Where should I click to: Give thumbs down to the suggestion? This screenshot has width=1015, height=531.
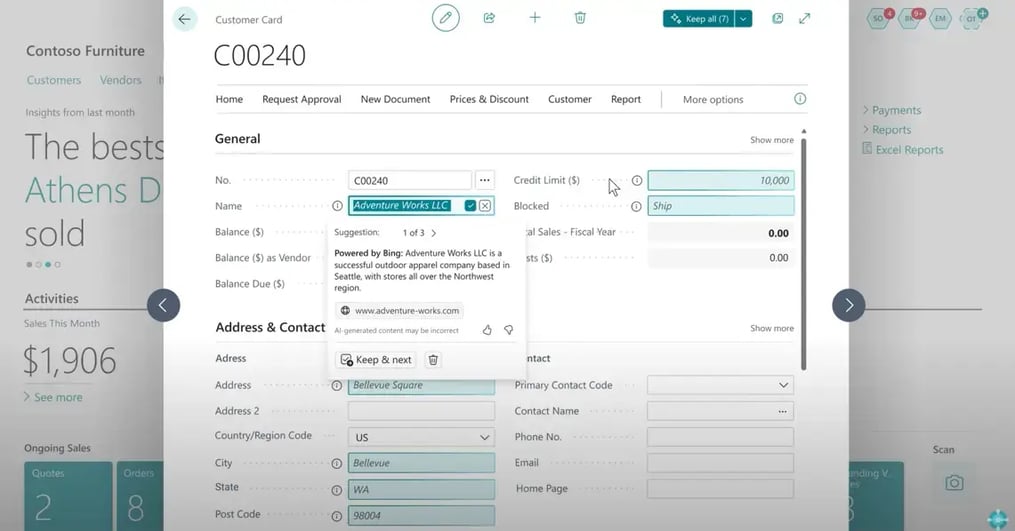[x=509, y=330]
